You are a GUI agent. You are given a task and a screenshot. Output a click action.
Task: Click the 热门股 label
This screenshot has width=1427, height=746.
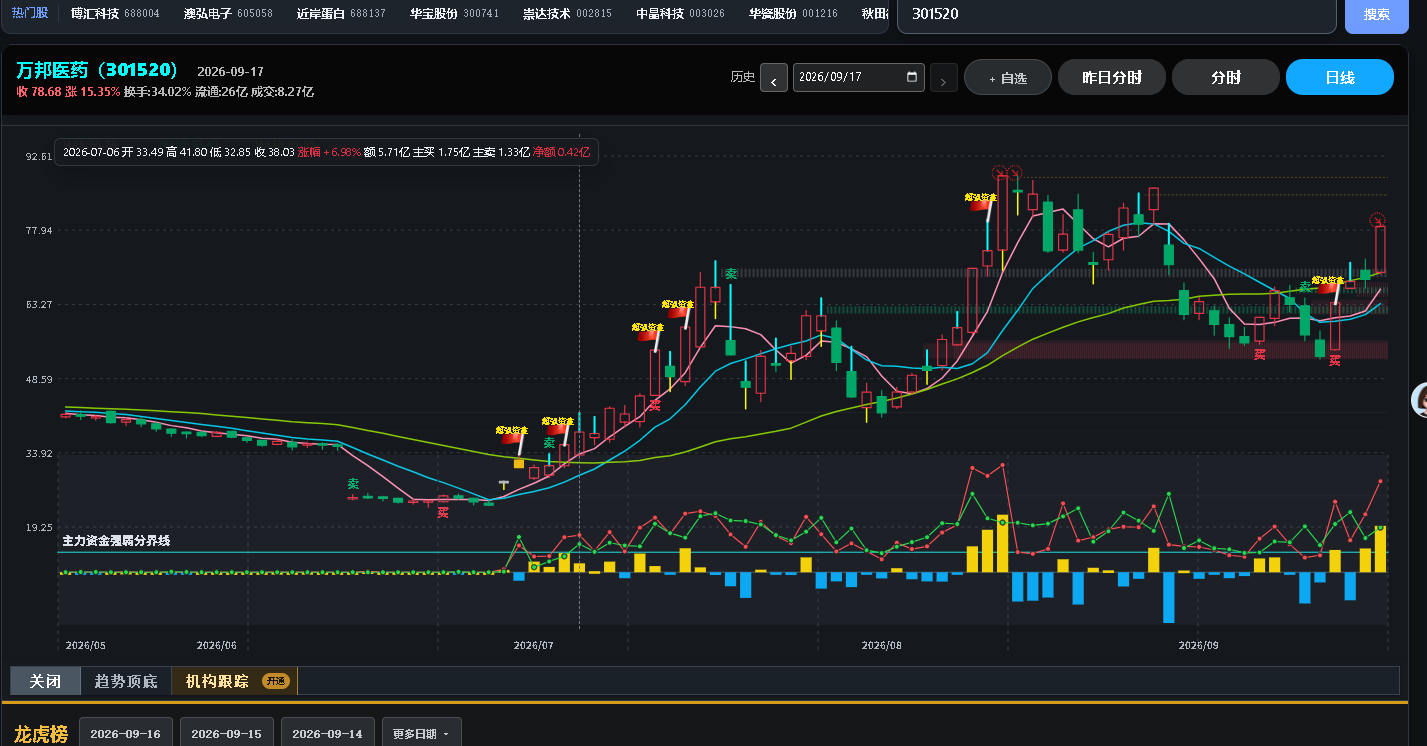pyautogui.click(x=29, y=14)
